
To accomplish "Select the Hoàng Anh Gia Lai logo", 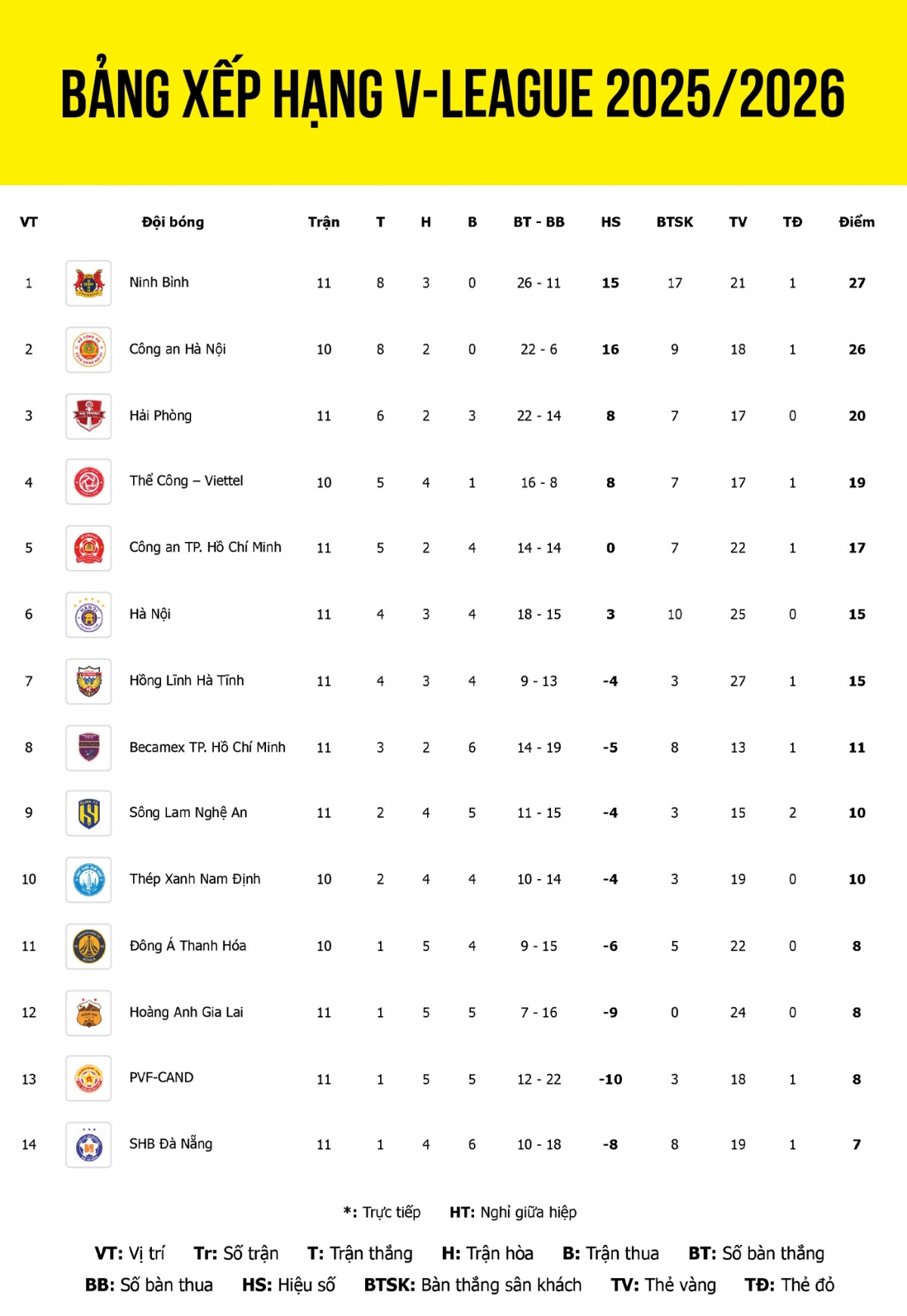I will tap(88, 1013).
